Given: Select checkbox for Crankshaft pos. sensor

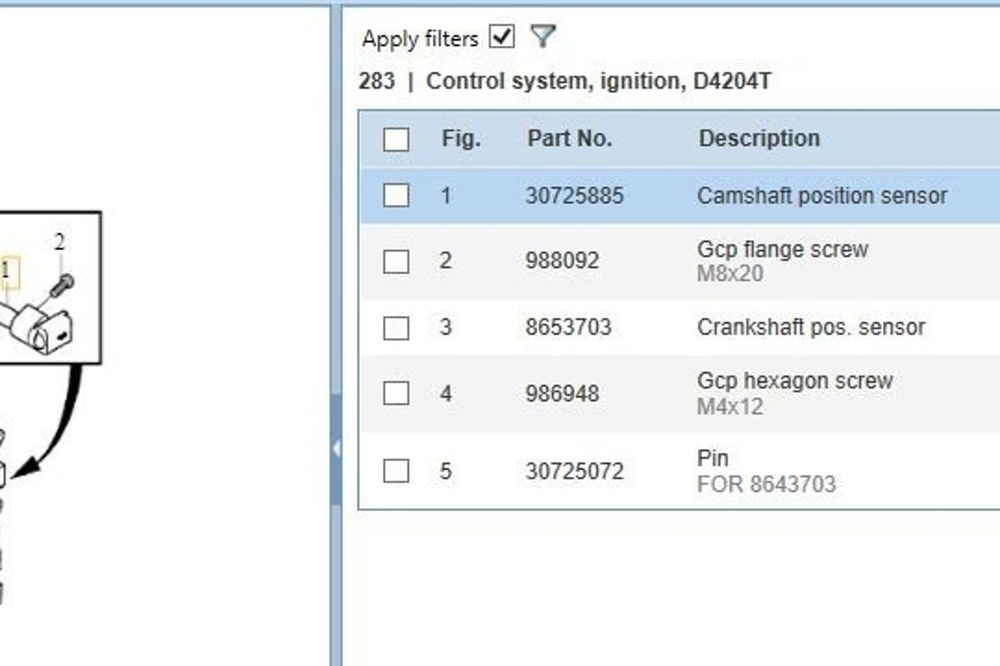Looking at the screenshot, I should coord(396,327).
